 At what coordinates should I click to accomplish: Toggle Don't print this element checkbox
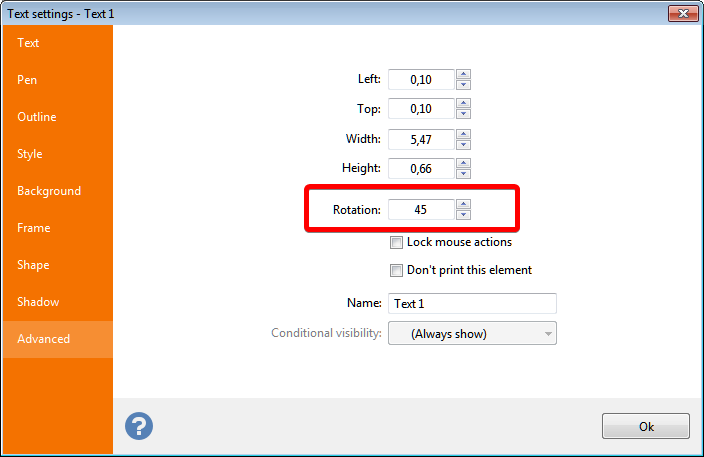tap(397, 270)
